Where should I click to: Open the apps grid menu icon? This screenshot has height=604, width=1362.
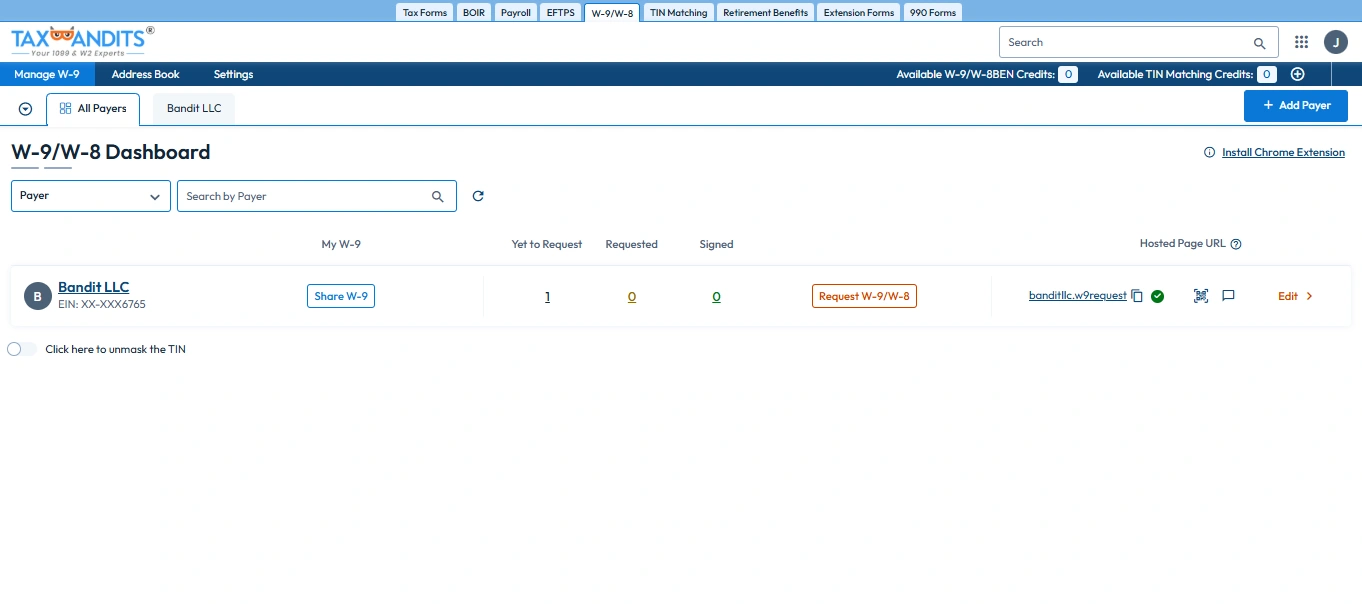click(x=1301, y=42)
